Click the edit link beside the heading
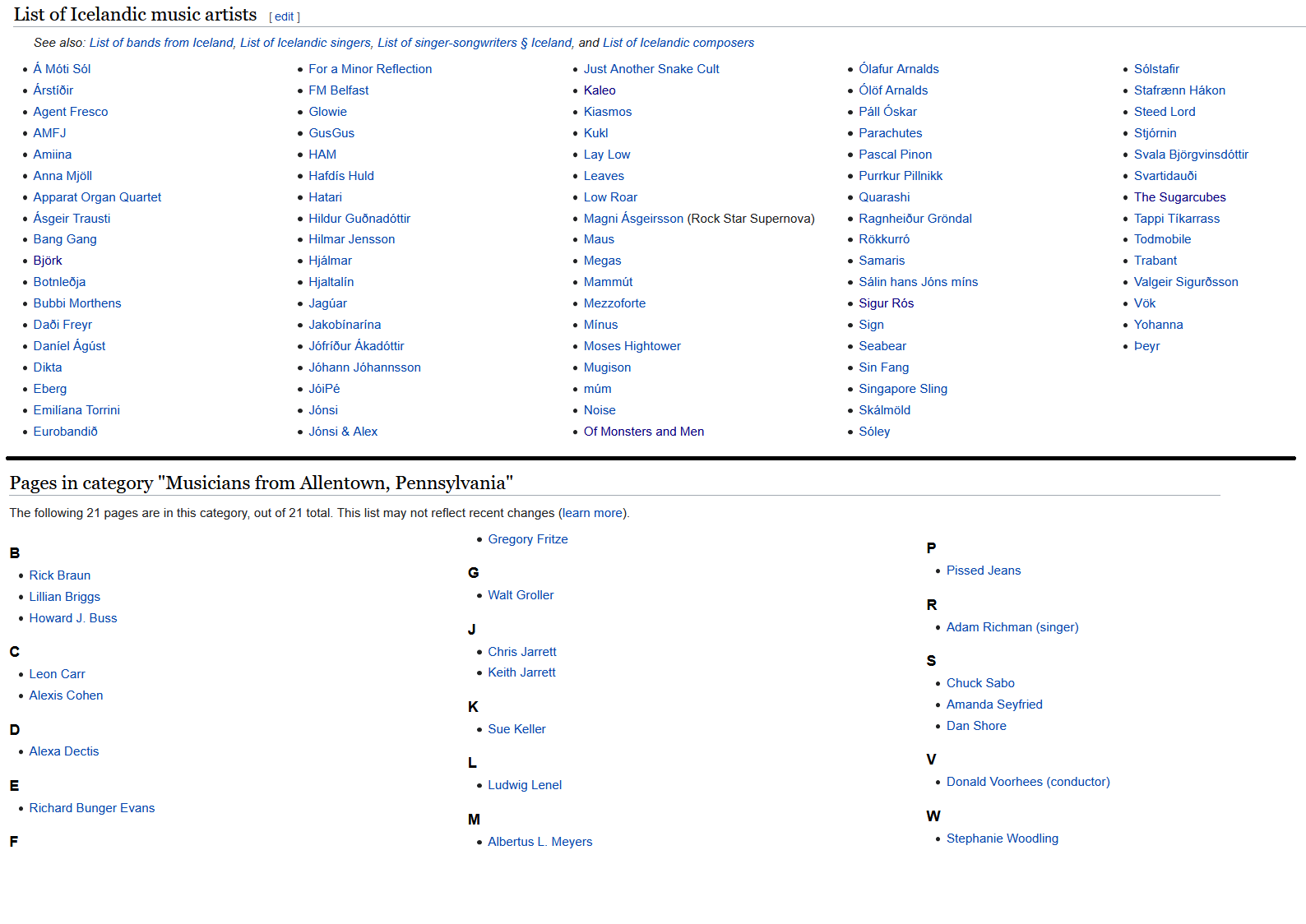The width and height of the screenshot is (1306, 924). coord(284,16)
